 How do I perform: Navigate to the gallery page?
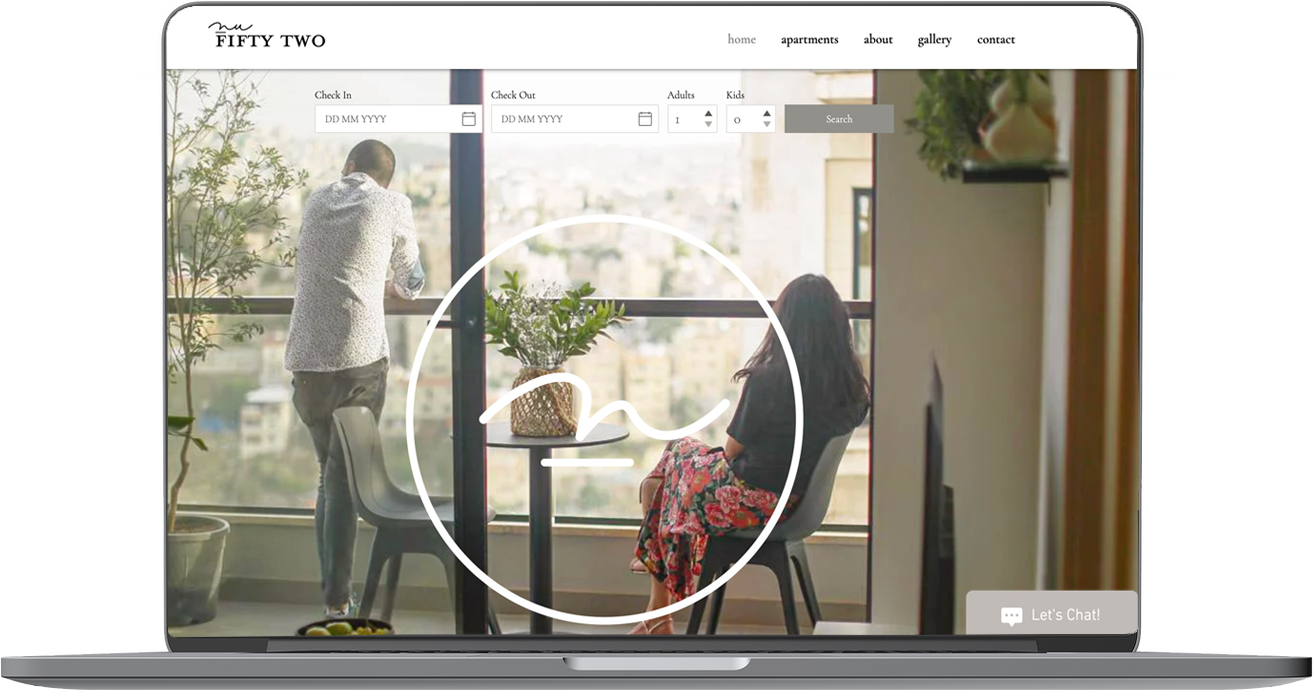click(x=934, y=40)
